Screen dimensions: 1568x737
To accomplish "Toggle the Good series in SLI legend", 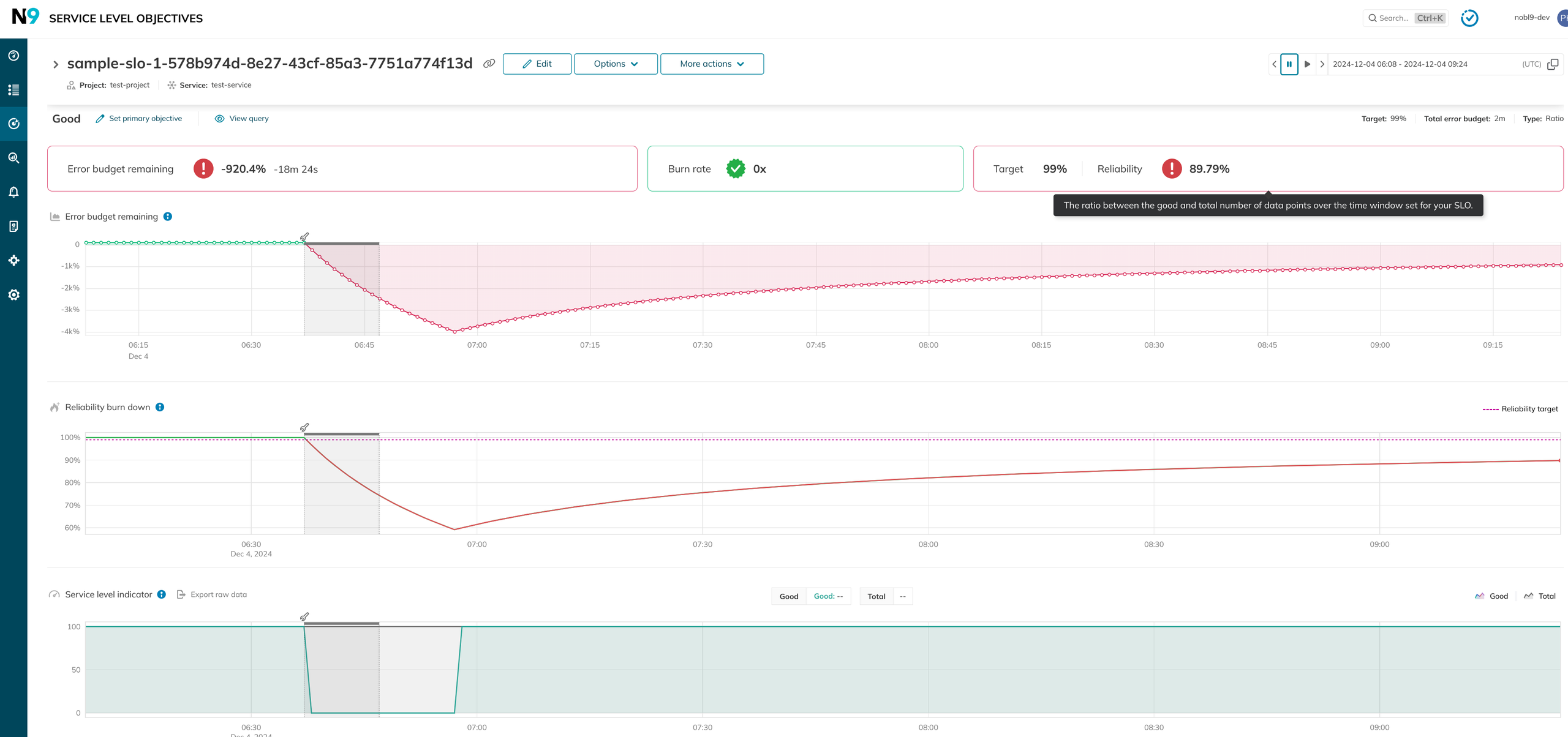I will (x=1492, y=596).
